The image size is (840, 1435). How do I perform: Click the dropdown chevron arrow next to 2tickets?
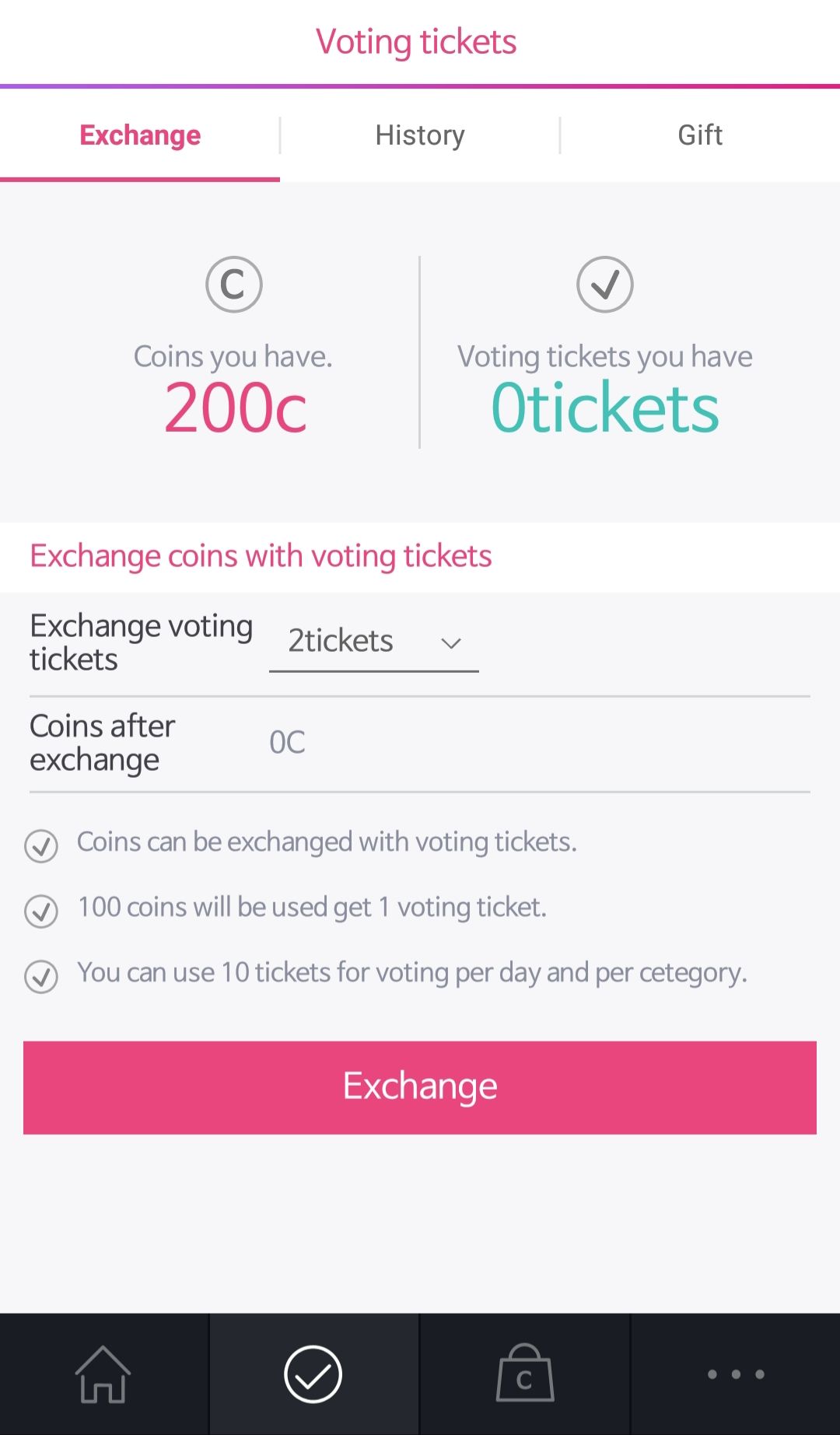point(451,644)
